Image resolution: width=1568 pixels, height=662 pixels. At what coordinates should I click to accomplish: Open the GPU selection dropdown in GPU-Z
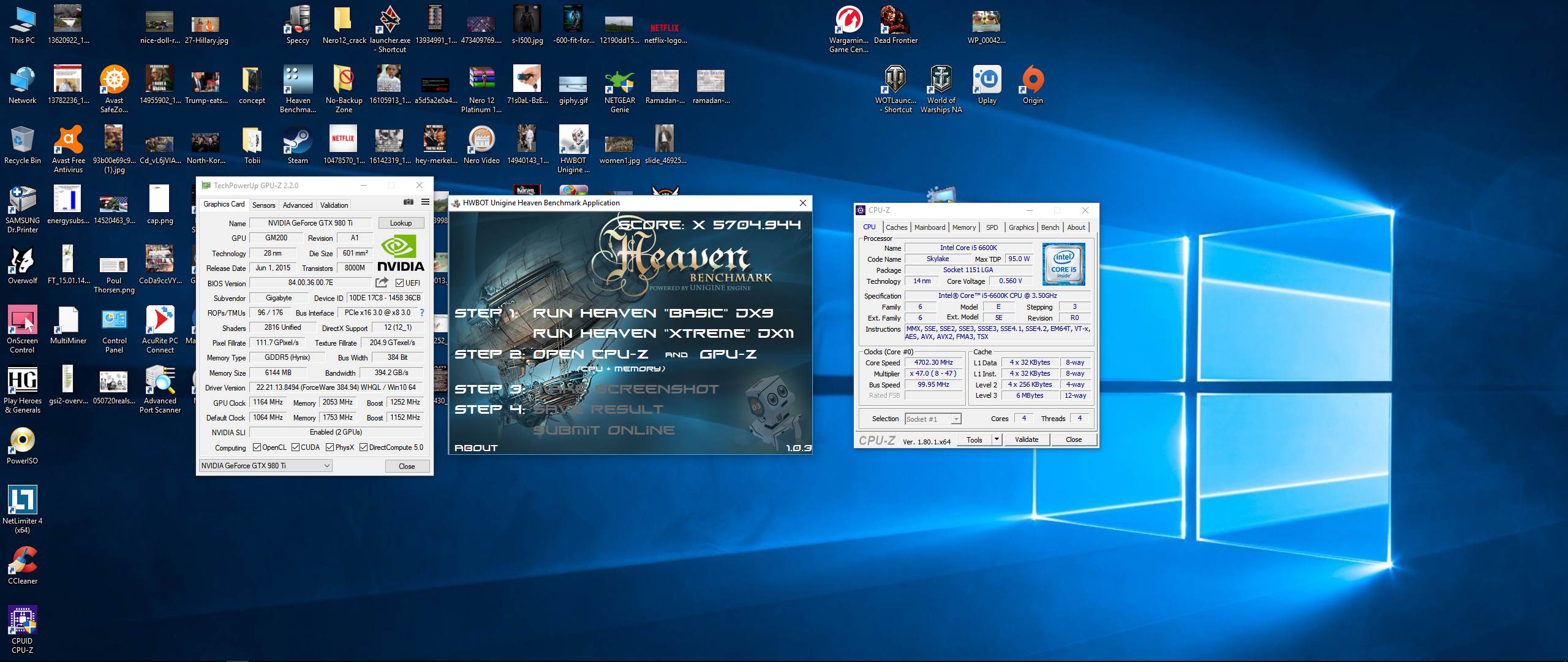pos(266,466)
